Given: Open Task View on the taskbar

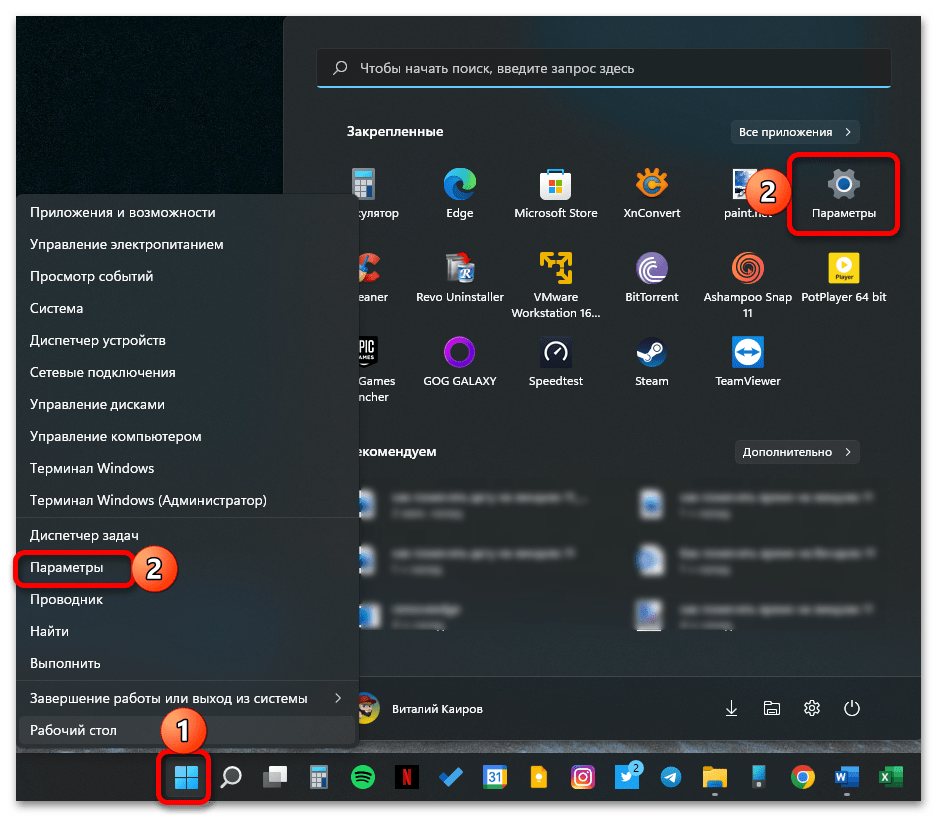Looking at the screenshot, I should [274, 777].
